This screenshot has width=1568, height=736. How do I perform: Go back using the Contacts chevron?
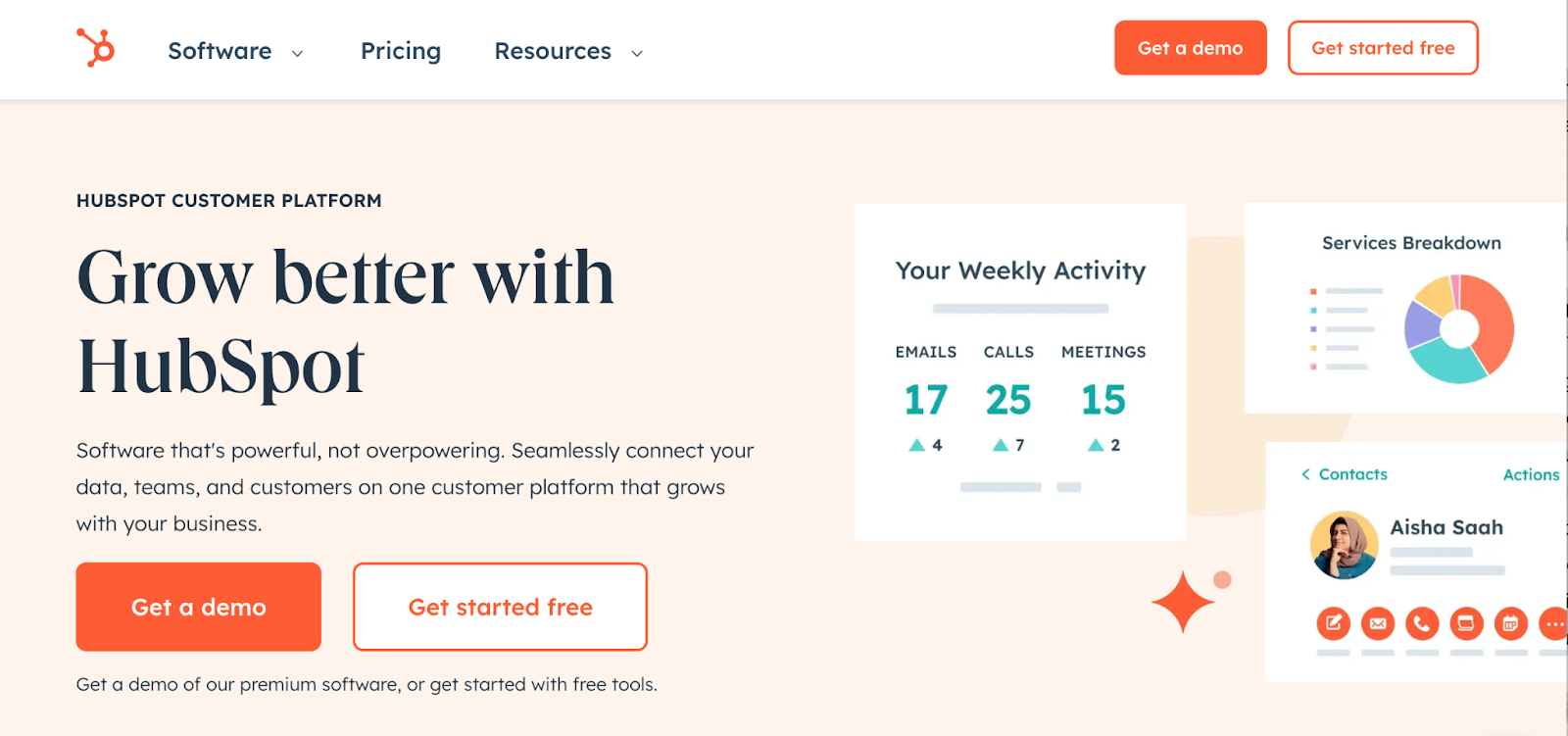[1305, 474]
